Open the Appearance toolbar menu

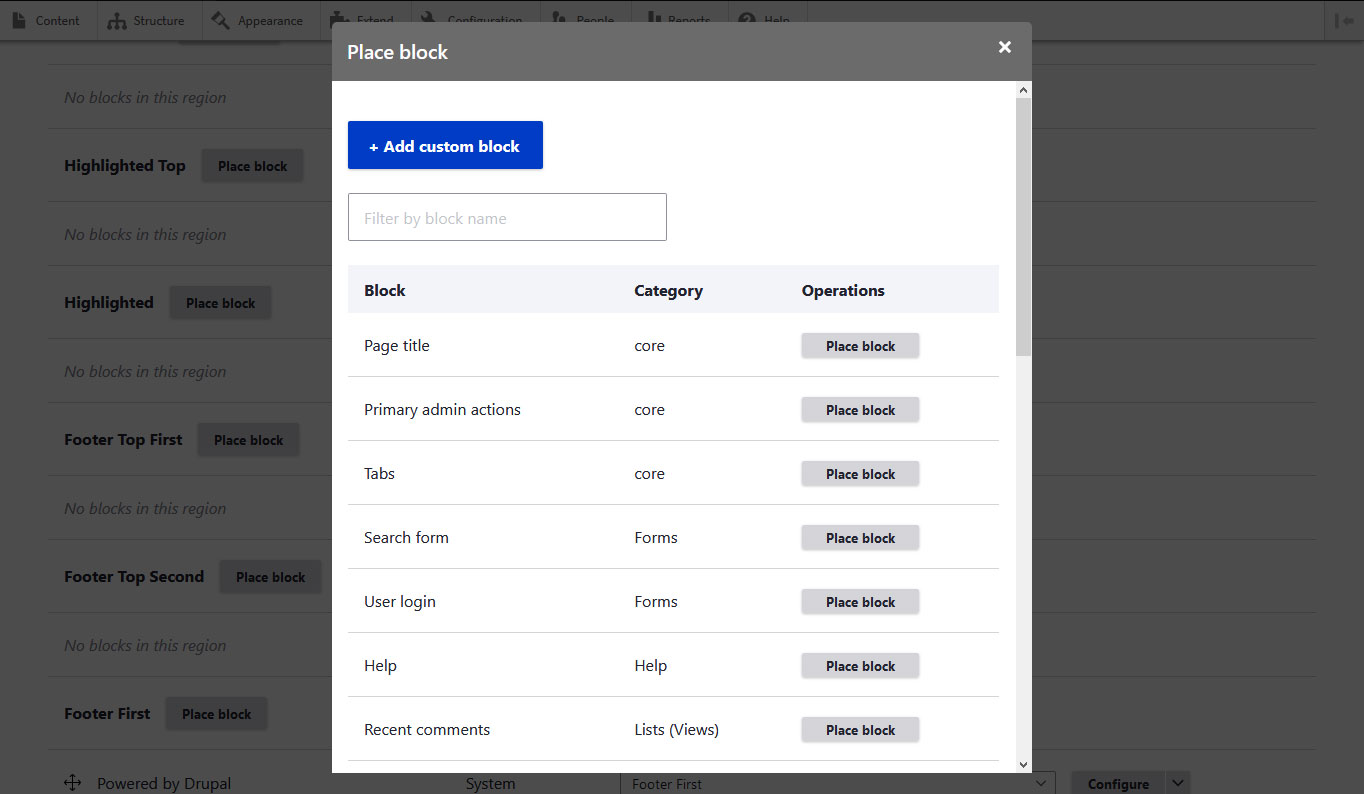click(x=260, y=20)
